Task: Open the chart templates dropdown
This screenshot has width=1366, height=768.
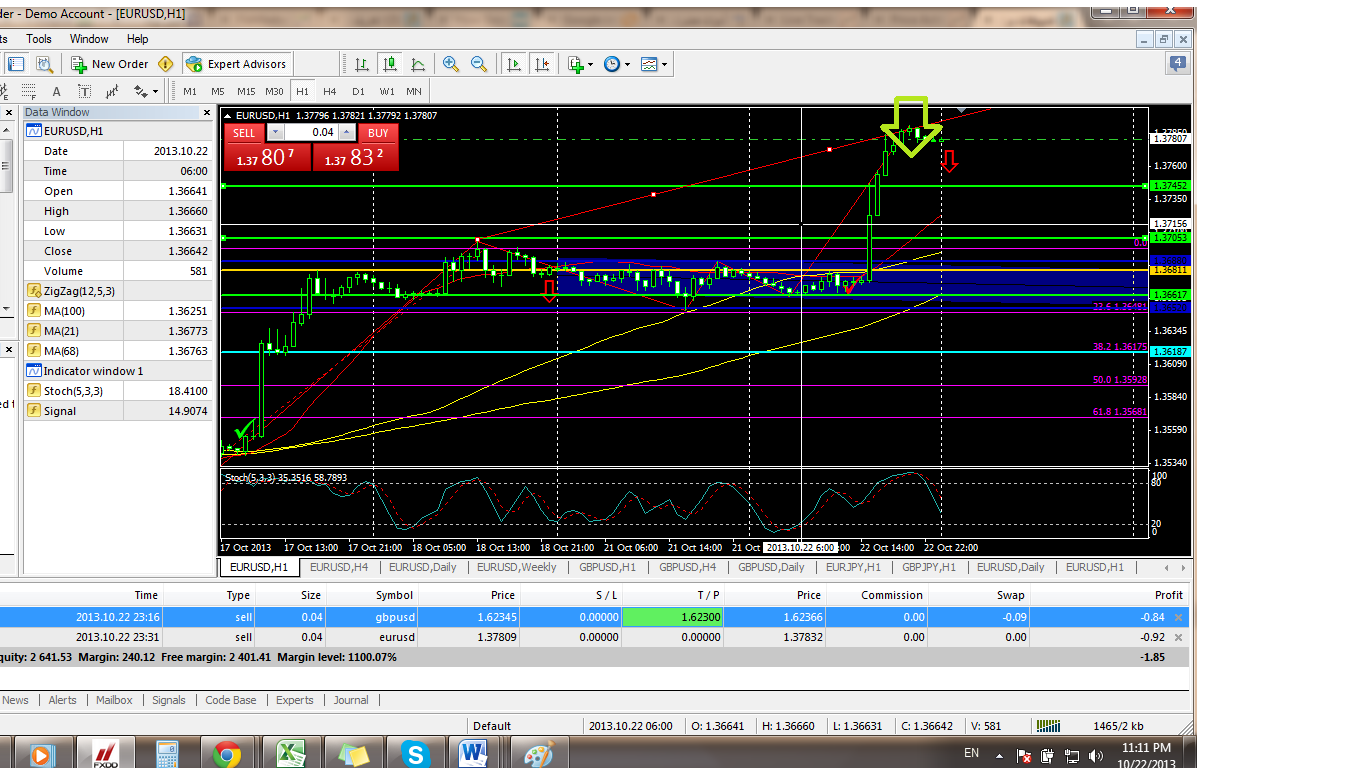Action: [654, 64]
